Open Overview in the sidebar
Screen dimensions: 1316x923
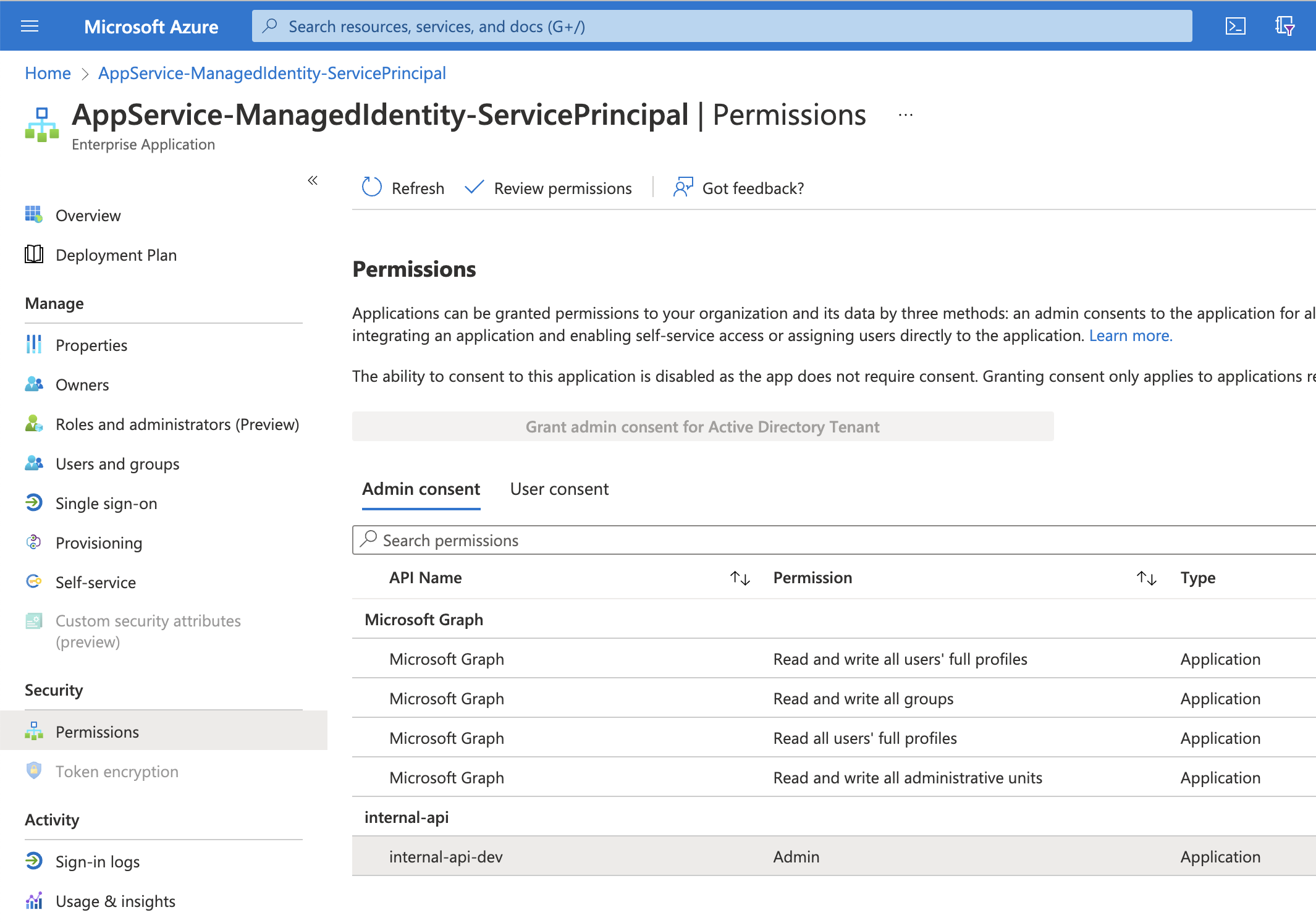pos(88,216)
